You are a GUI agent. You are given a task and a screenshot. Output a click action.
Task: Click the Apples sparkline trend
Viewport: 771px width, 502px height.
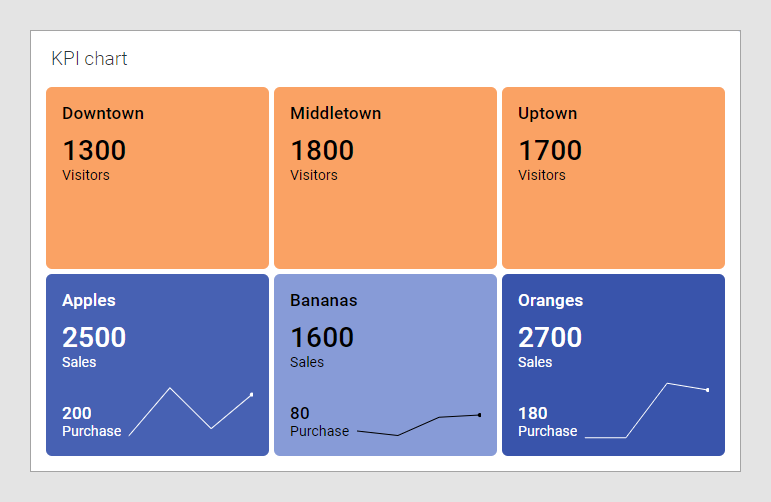(x=190, y=410)
